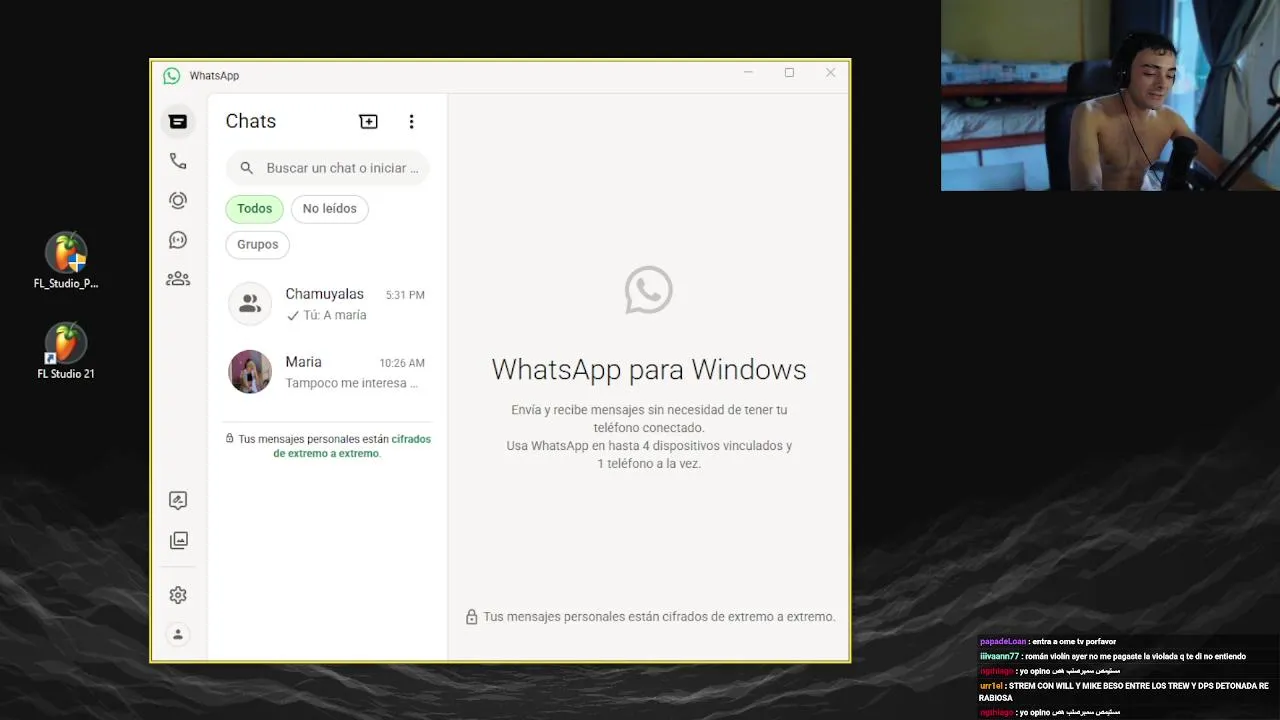
Task: Select the No leídos filter chip
Action: click(x=329, y=208)
